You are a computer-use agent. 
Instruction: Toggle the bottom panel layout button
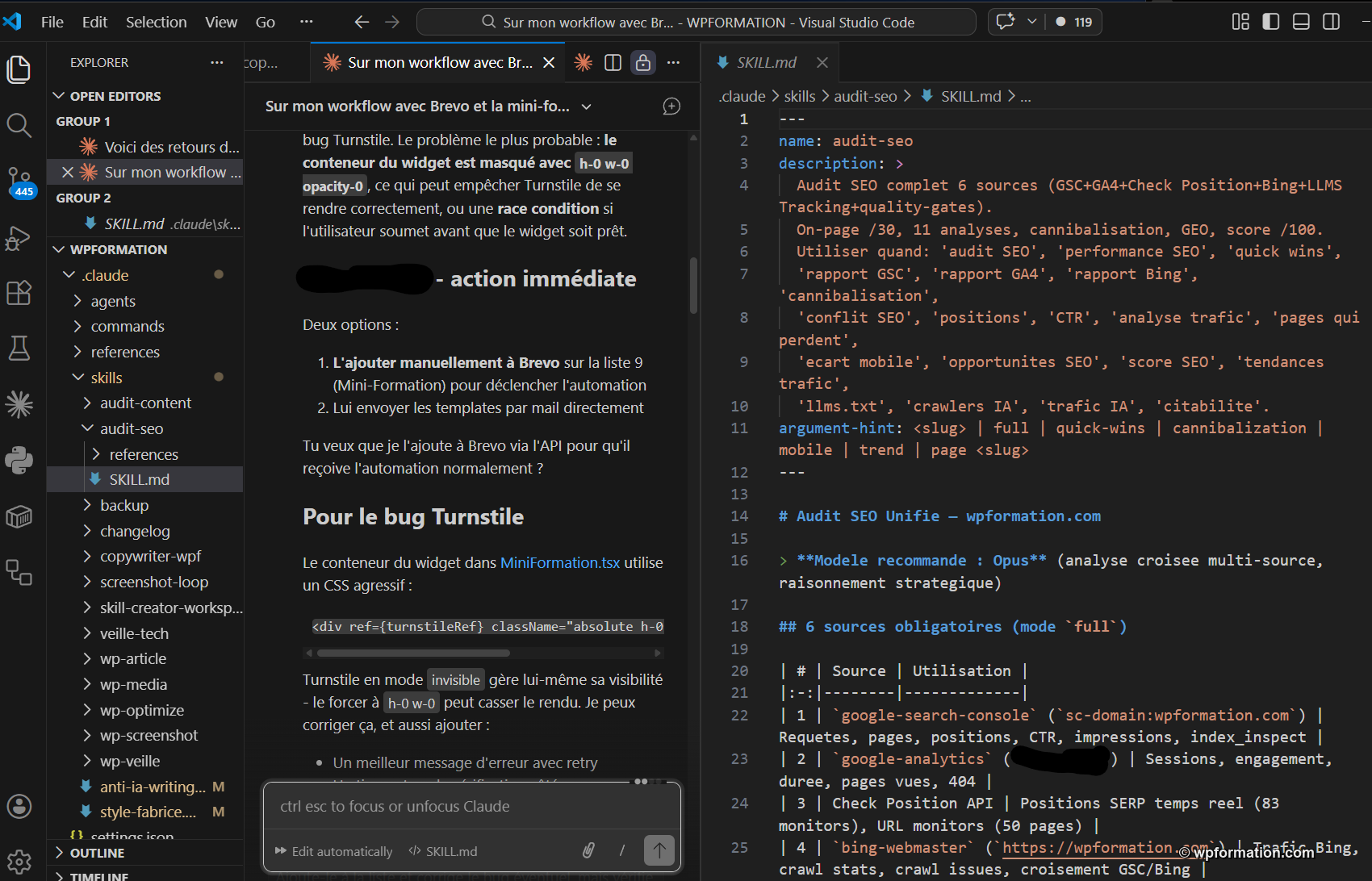tap(1301, 22)
